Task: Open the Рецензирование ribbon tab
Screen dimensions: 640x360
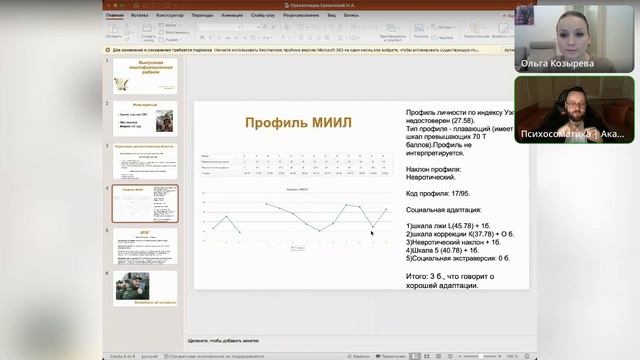Action: click(301, 15)
